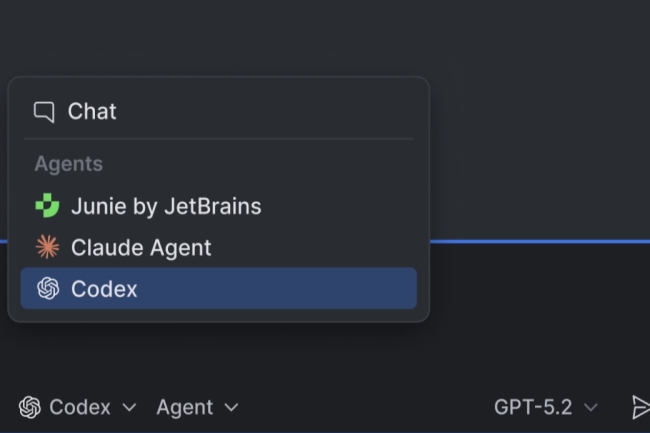650x433 pixels.
Task: Click the Codex icon in the highlighted row
Action: [47, 289]
